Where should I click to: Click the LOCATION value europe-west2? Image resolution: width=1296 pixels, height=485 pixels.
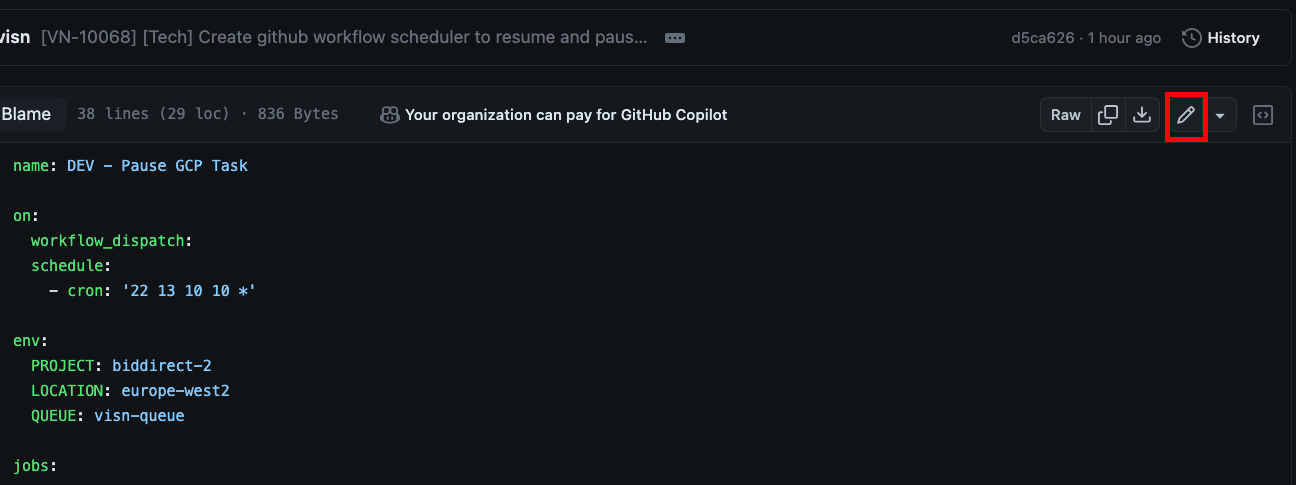point(176,390)
